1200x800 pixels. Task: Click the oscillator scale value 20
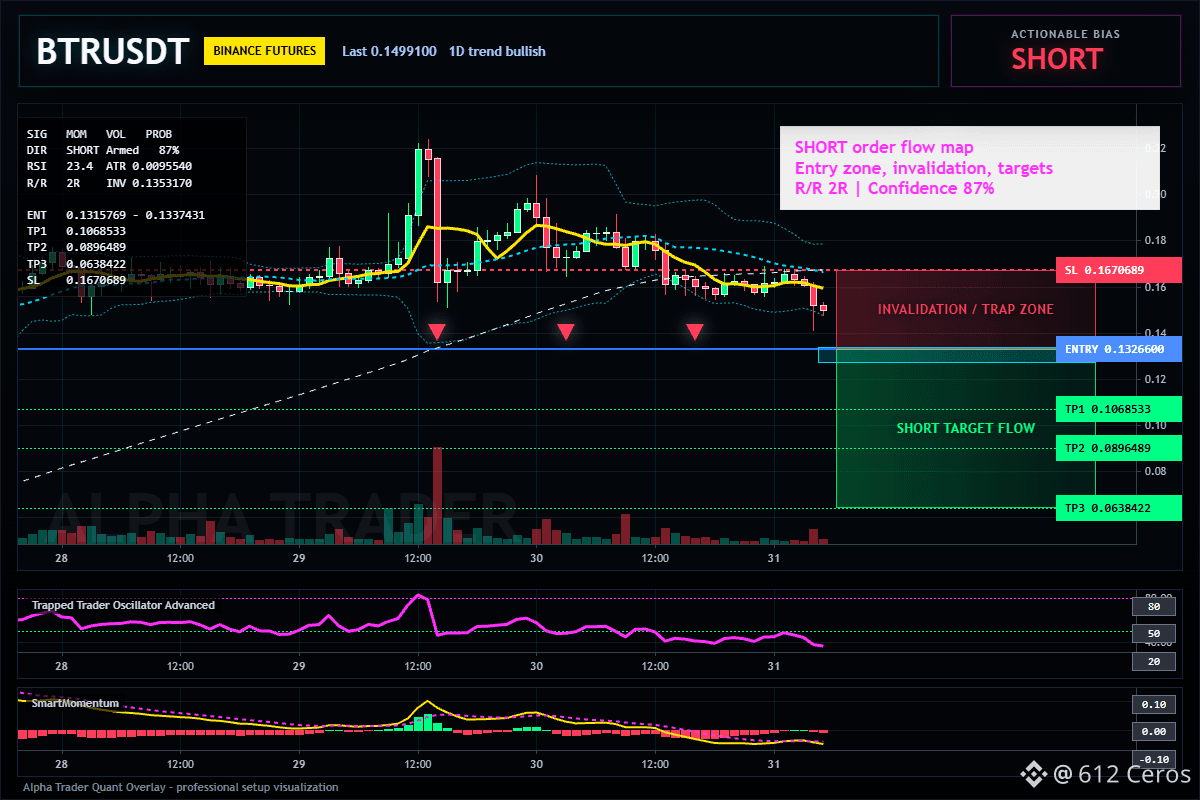point(1153,661)
